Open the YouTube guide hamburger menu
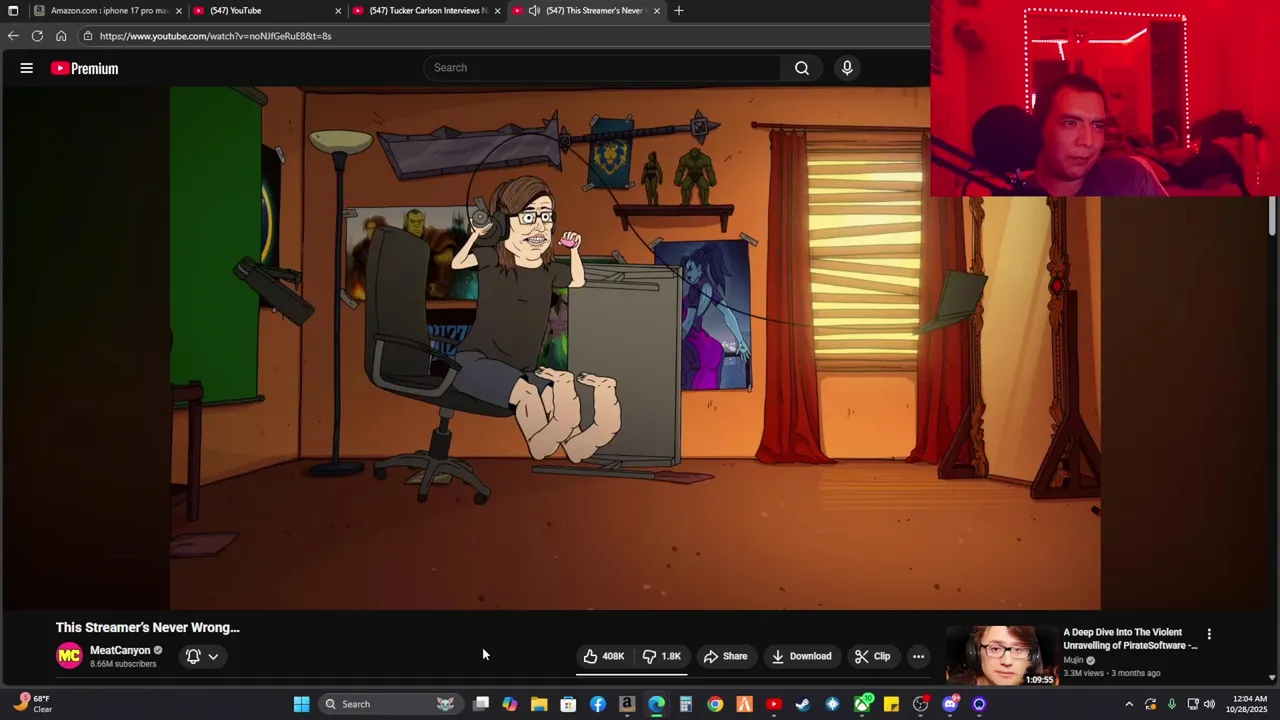The height and width of the screenshot is (720, 1280). tap(27, 68)
